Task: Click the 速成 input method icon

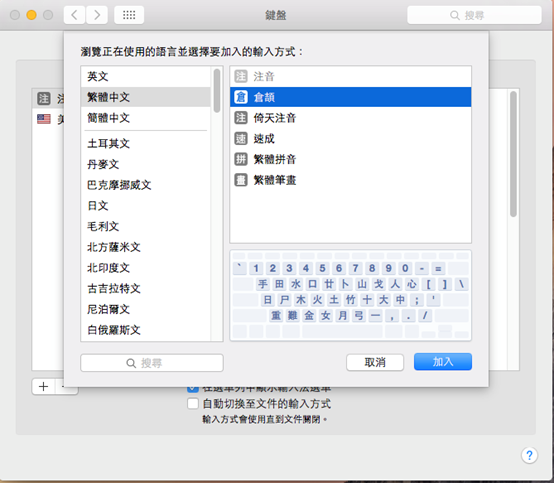Action: pyautogui.click(x=241, y=139)
